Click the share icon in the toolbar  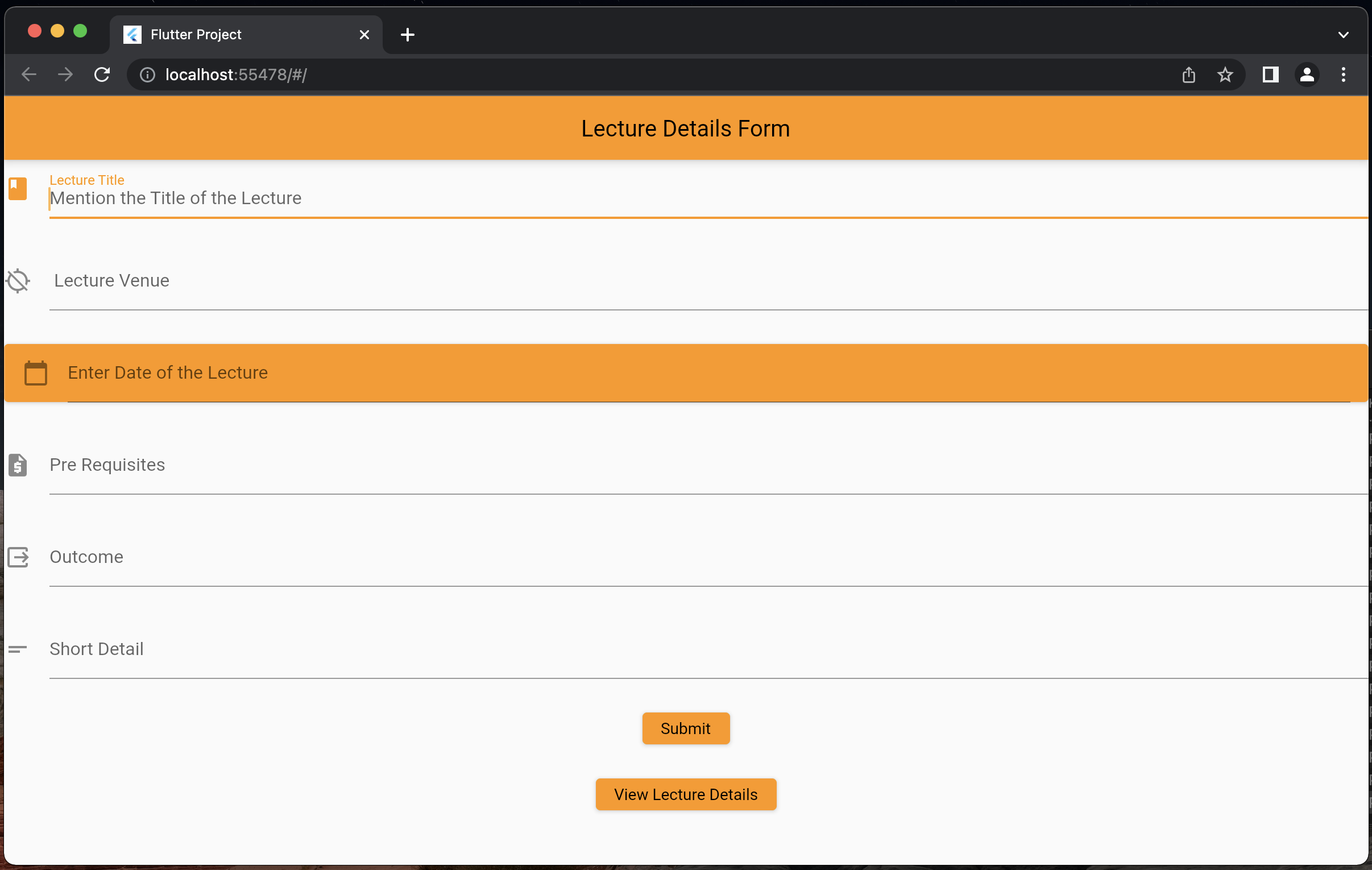(1188, 74)
